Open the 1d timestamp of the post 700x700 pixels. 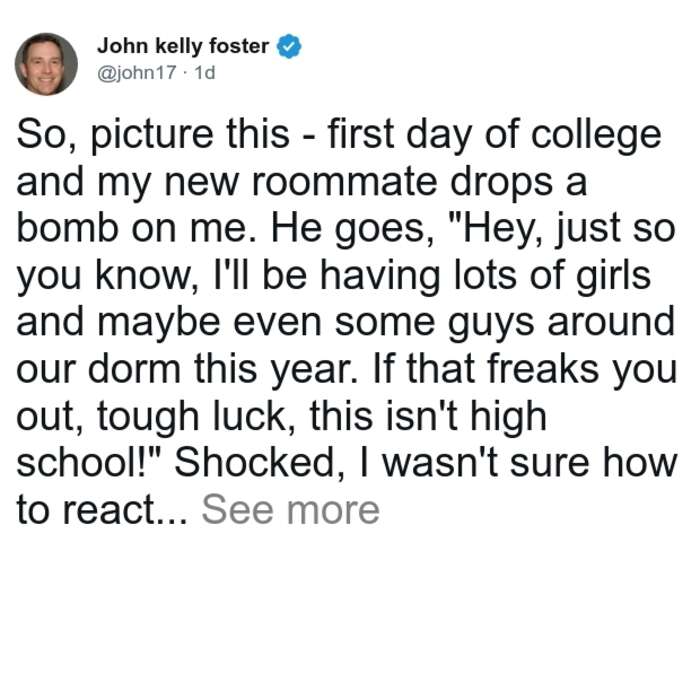click(205, 72)
